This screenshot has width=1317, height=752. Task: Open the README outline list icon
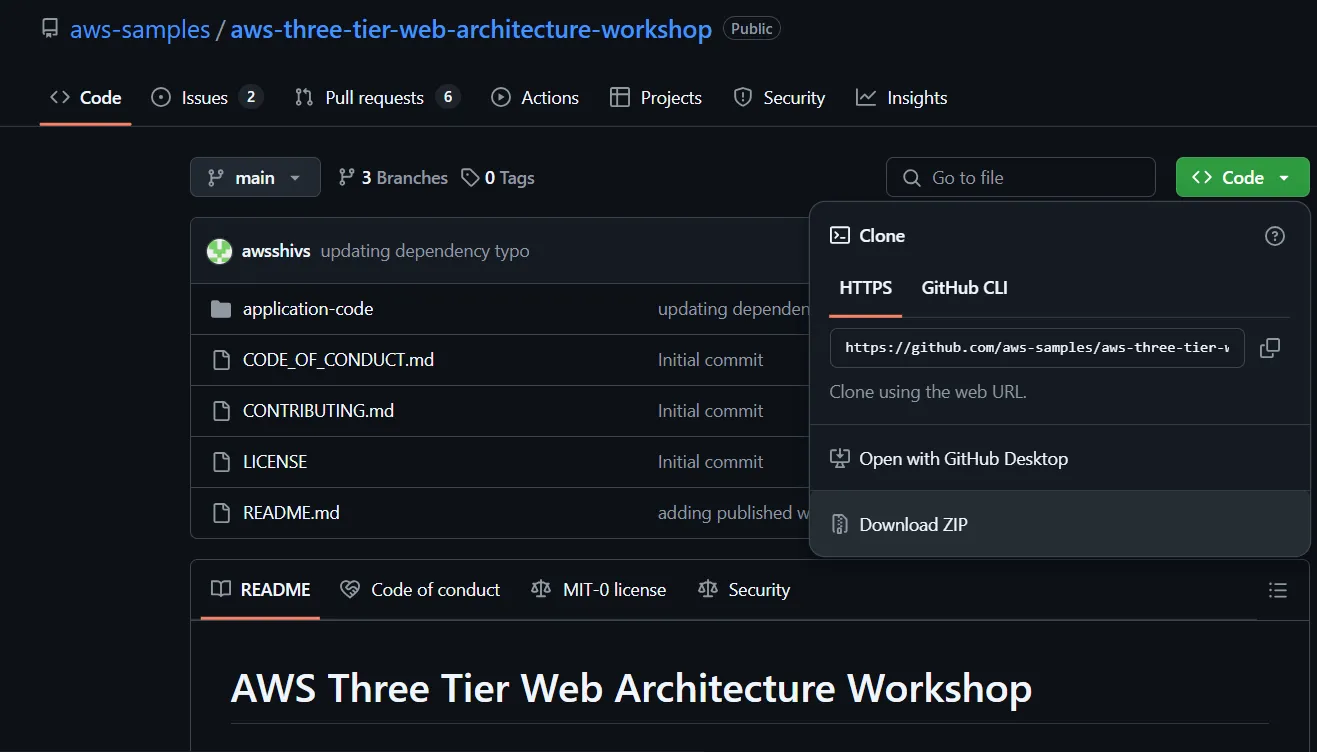(1277, 590)
